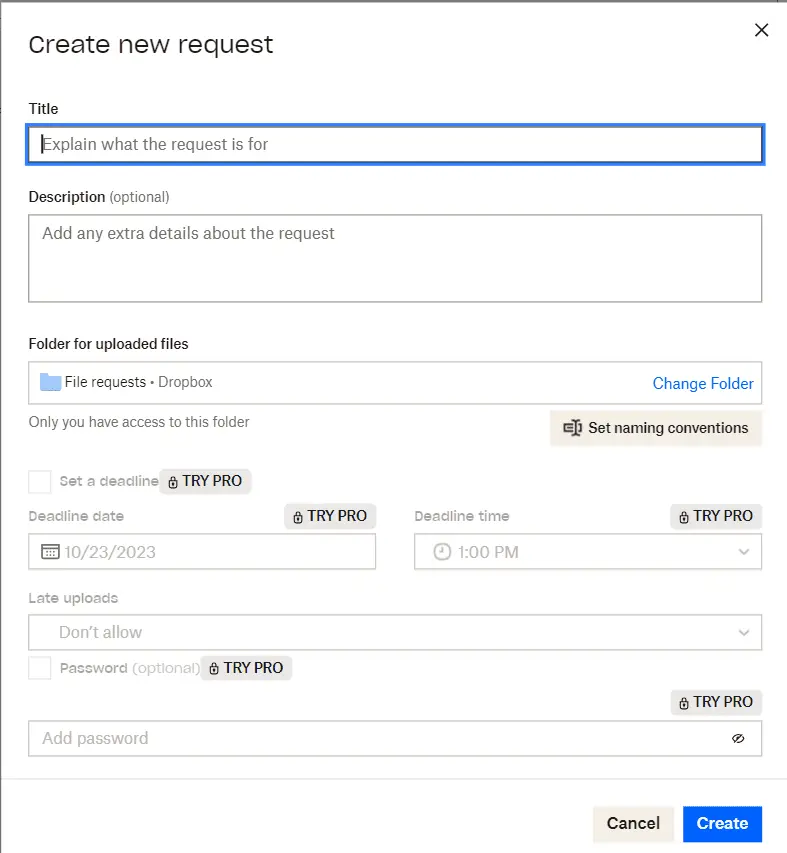Toggle password visibility with the eye icon
This screenshot has height=853, width=787.
tap(738, 738)
